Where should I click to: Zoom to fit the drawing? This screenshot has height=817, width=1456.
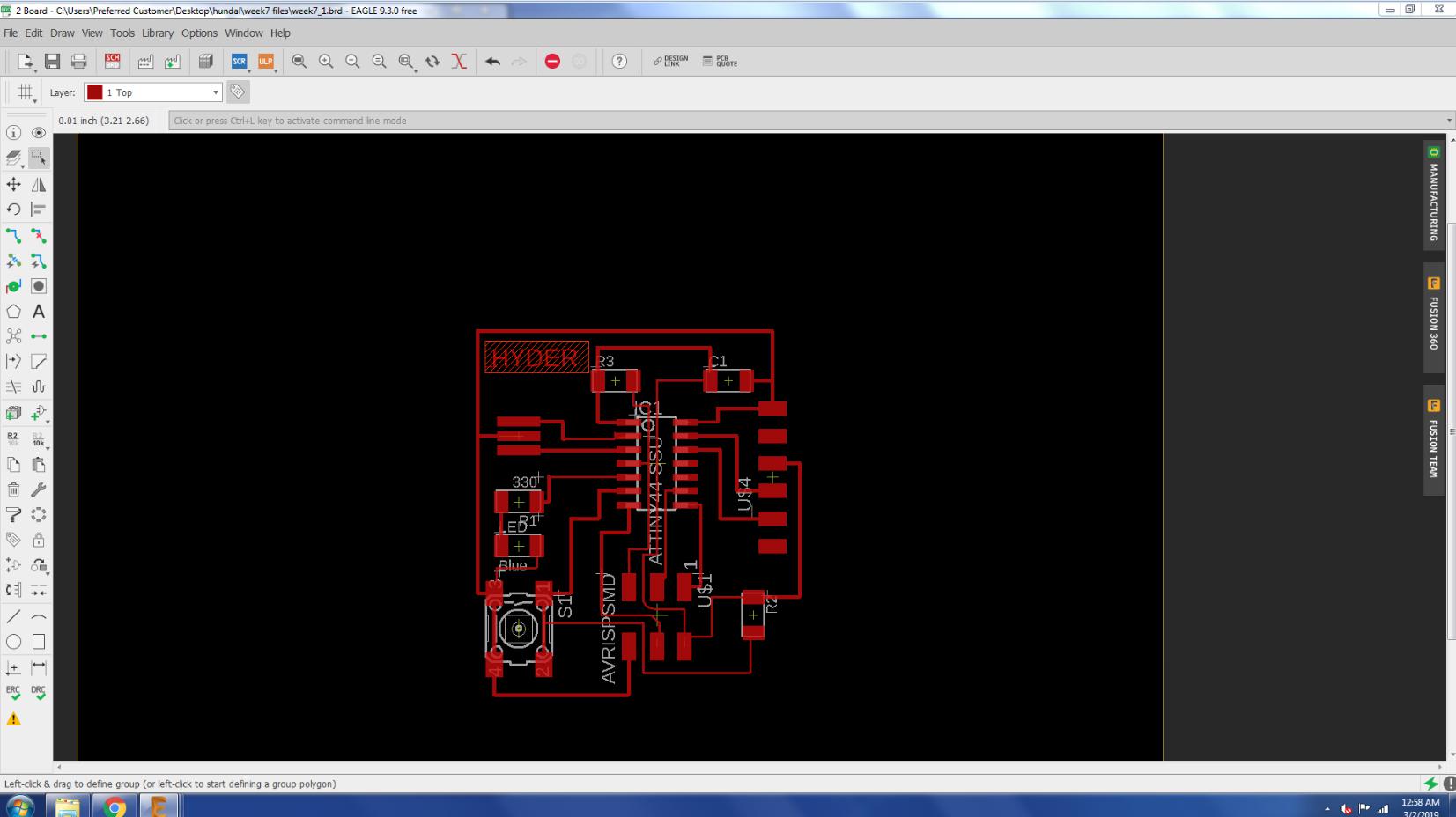pyautogui.click(x=299, y=62)
